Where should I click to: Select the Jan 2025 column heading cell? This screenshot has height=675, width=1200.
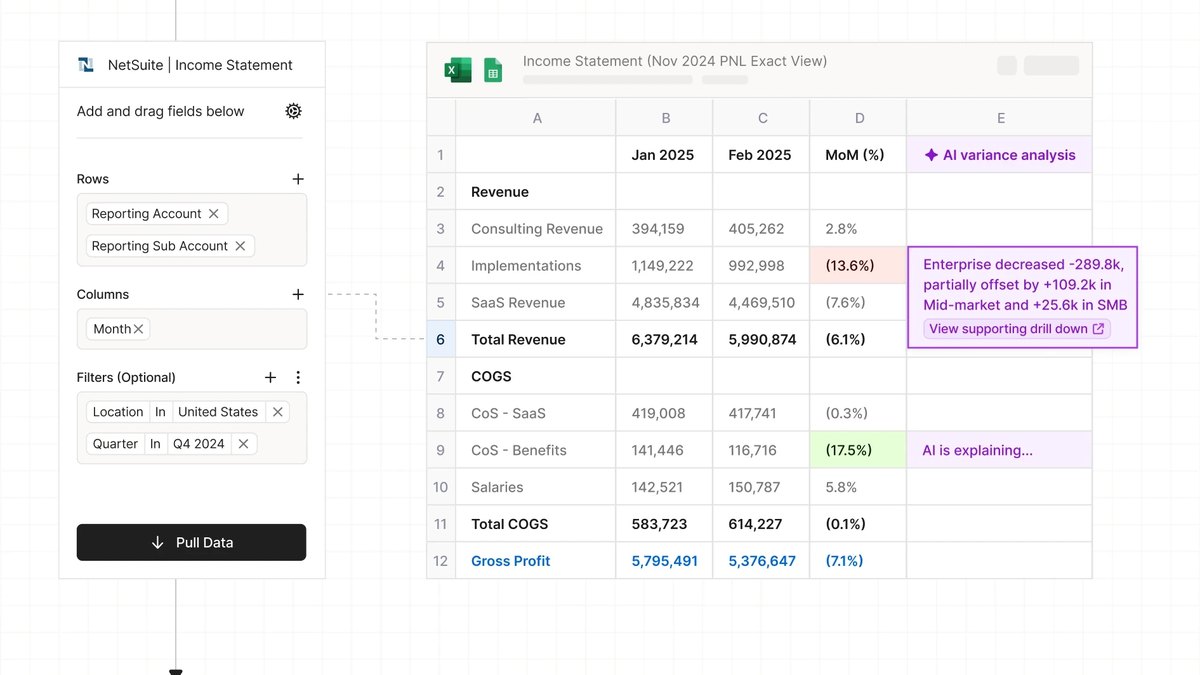click(x=665, y=155)
